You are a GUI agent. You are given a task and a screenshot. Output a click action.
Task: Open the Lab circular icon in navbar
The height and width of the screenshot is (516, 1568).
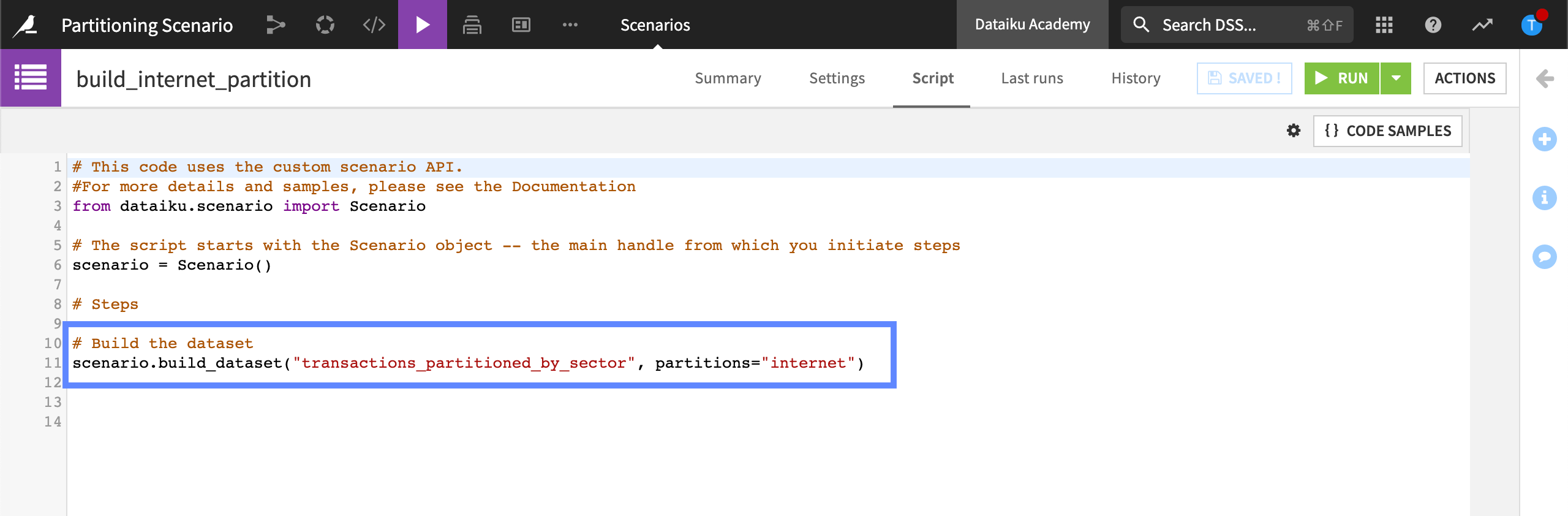pyautogui.click(x=325, y=25)
